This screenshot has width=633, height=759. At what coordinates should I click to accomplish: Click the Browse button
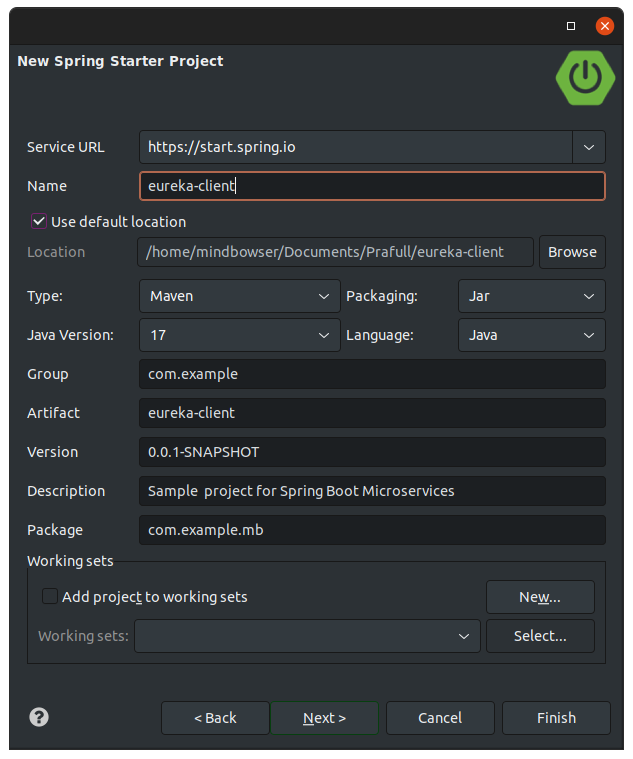[x=572, y=252]
